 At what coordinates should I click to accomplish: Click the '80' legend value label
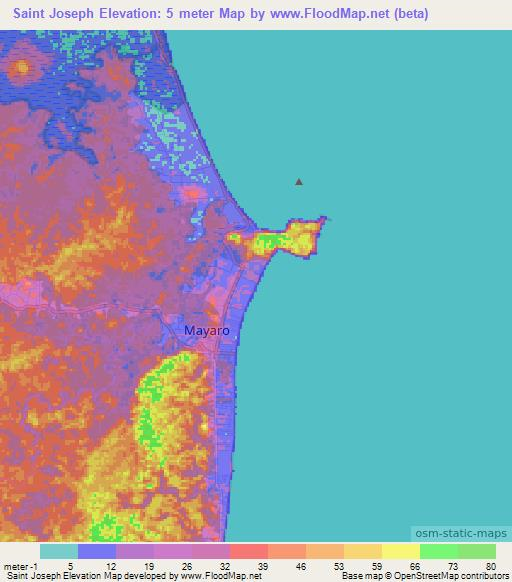tap(491, 566)
